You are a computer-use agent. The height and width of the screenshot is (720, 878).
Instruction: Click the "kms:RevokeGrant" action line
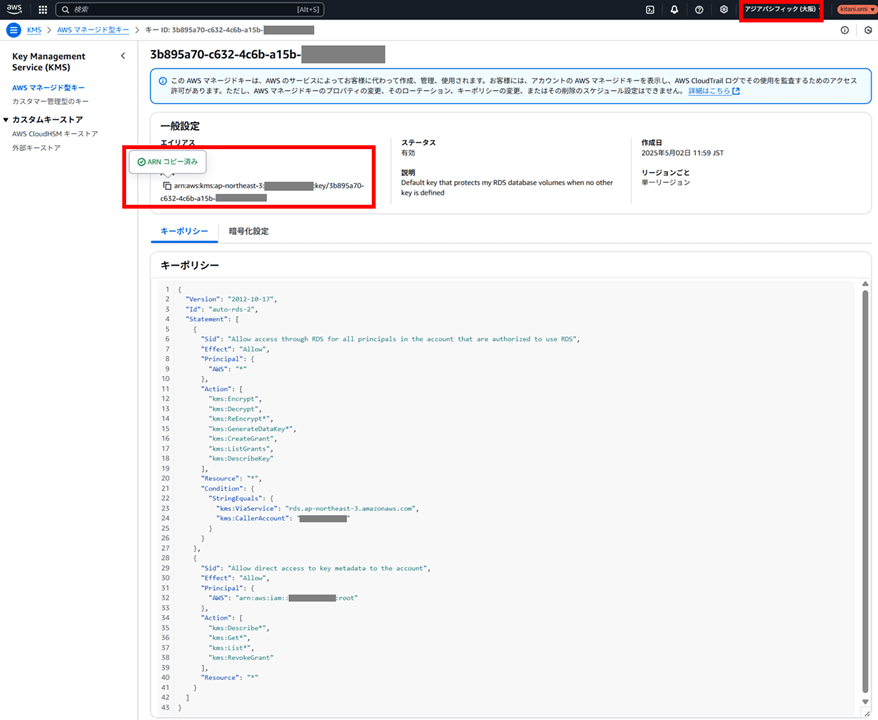241,658
